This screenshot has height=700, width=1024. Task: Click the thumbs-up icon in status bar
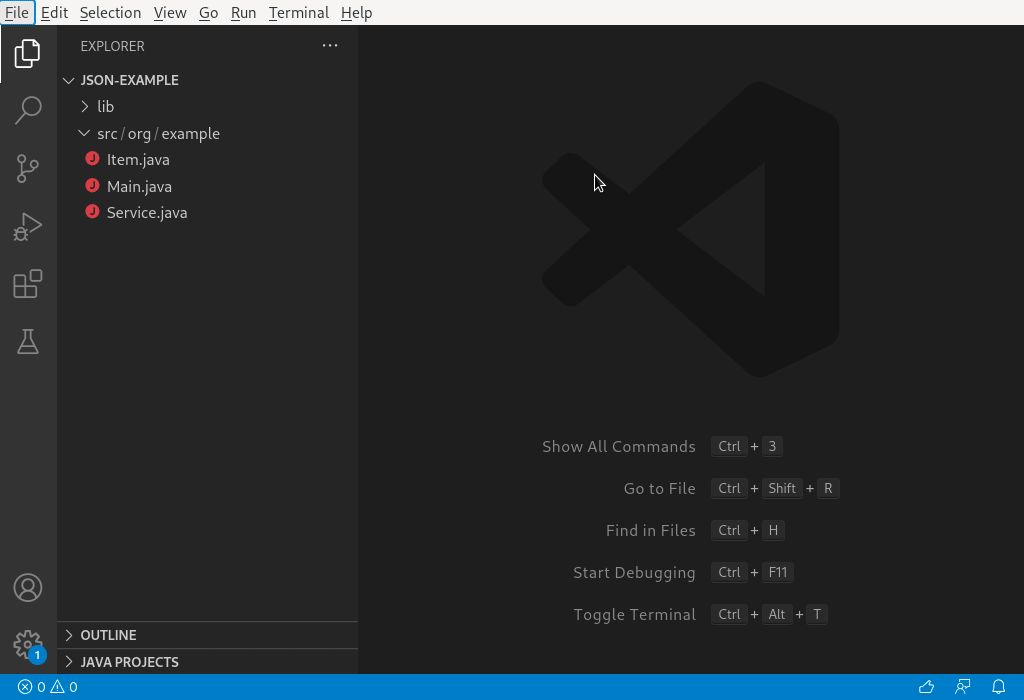point(926,687)
